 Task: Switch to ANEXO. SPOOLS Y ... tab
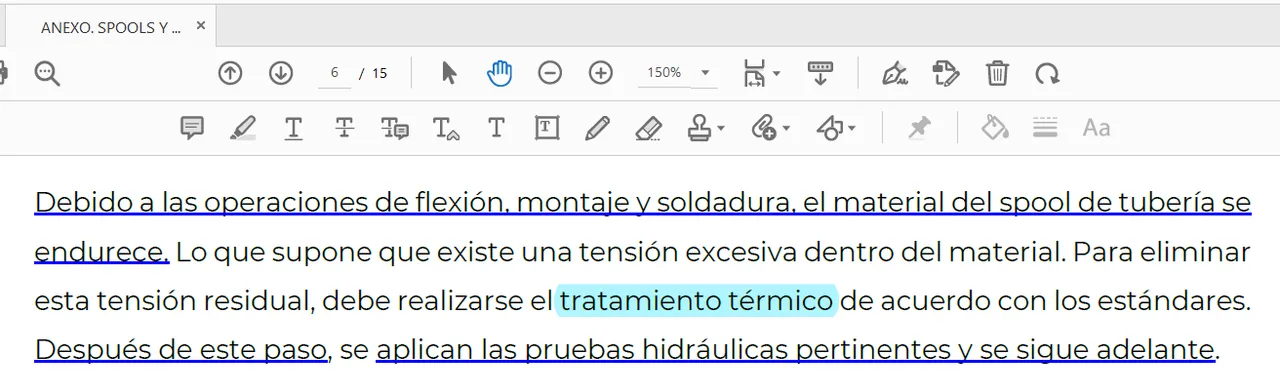(x=111, y=27)
